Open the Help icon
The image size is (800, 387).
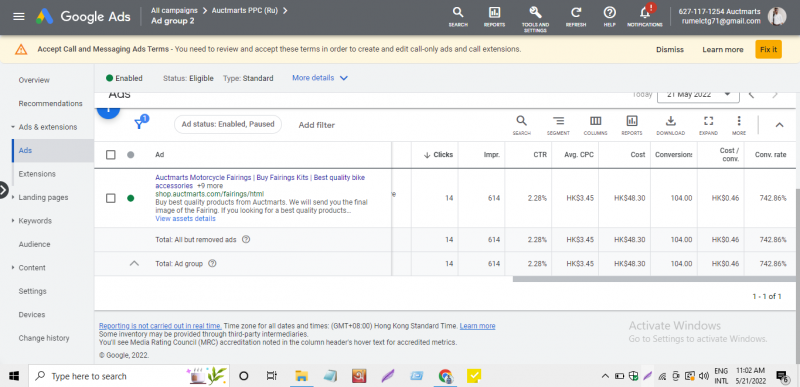tap(609, 17)
